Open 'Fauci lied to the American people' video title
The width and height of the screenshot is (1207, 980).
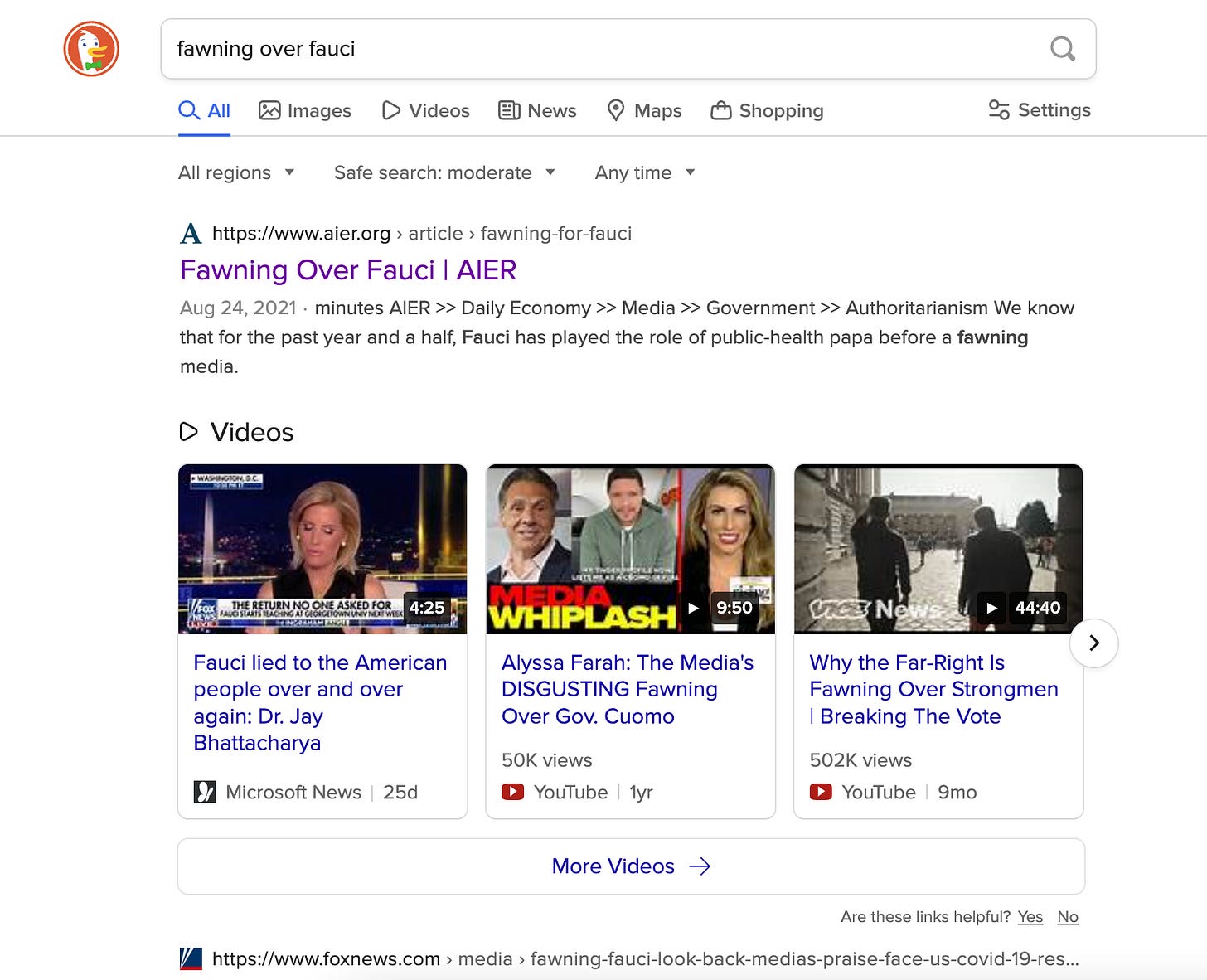coord(320,702)
